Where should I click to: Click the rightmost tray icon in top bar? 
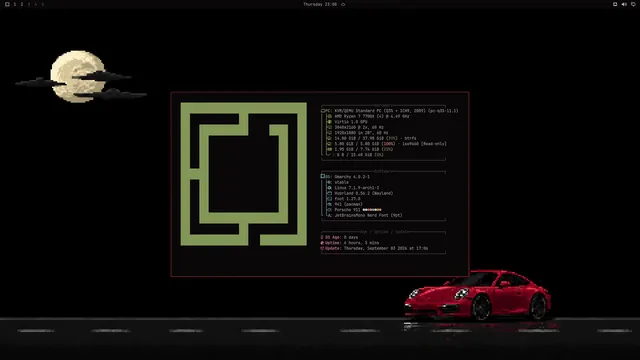point(633,4)
